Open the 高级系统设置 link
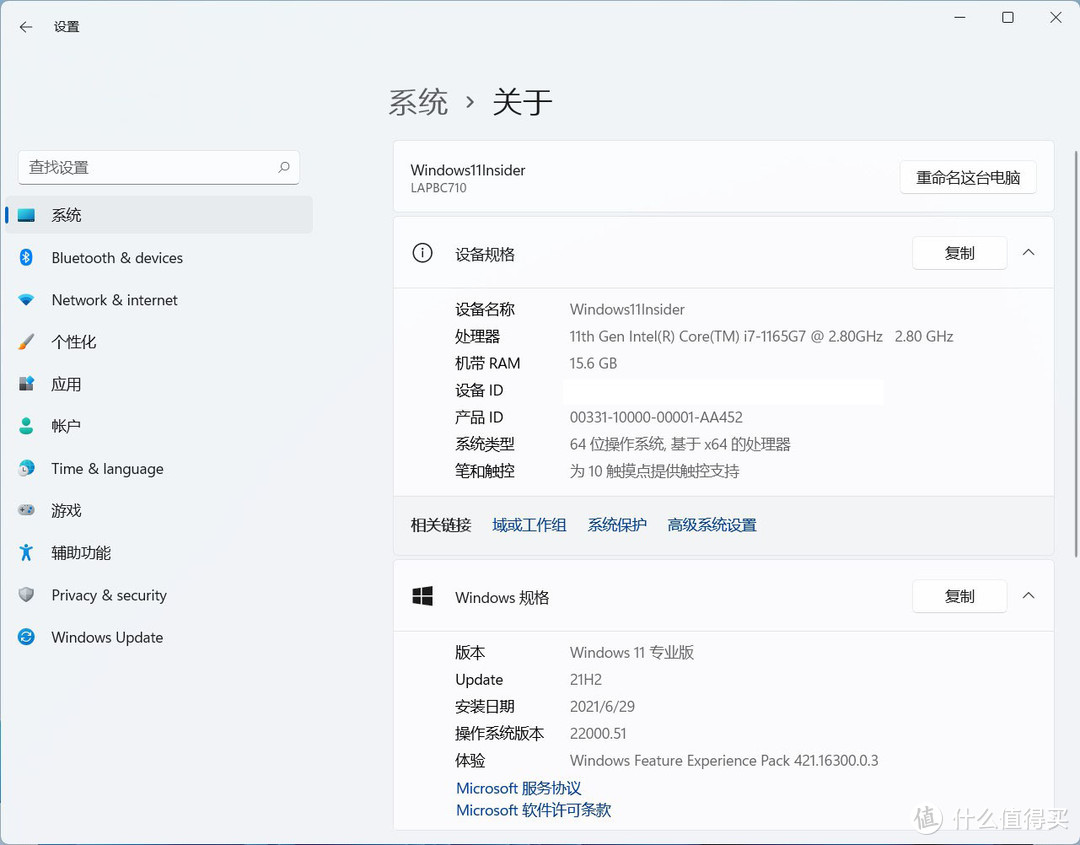 click(711, 524)
